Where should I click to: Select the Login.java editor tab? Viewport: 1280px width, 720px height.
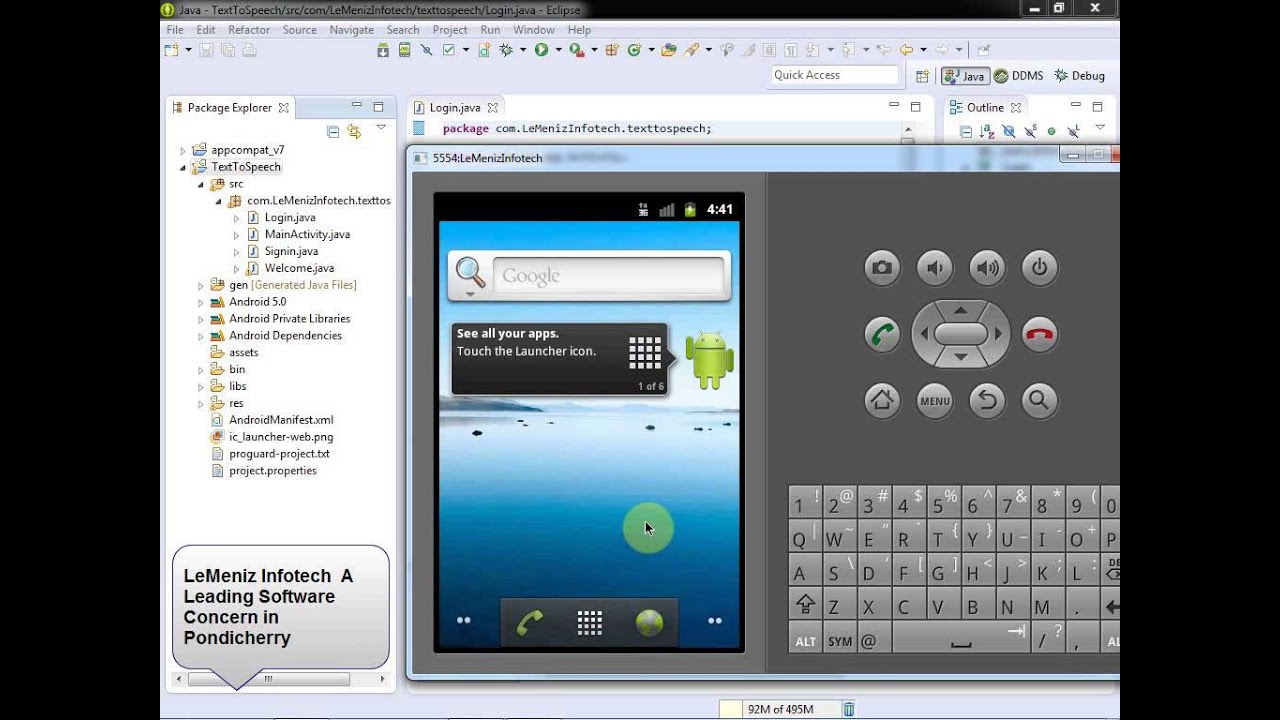click(455, 107)
